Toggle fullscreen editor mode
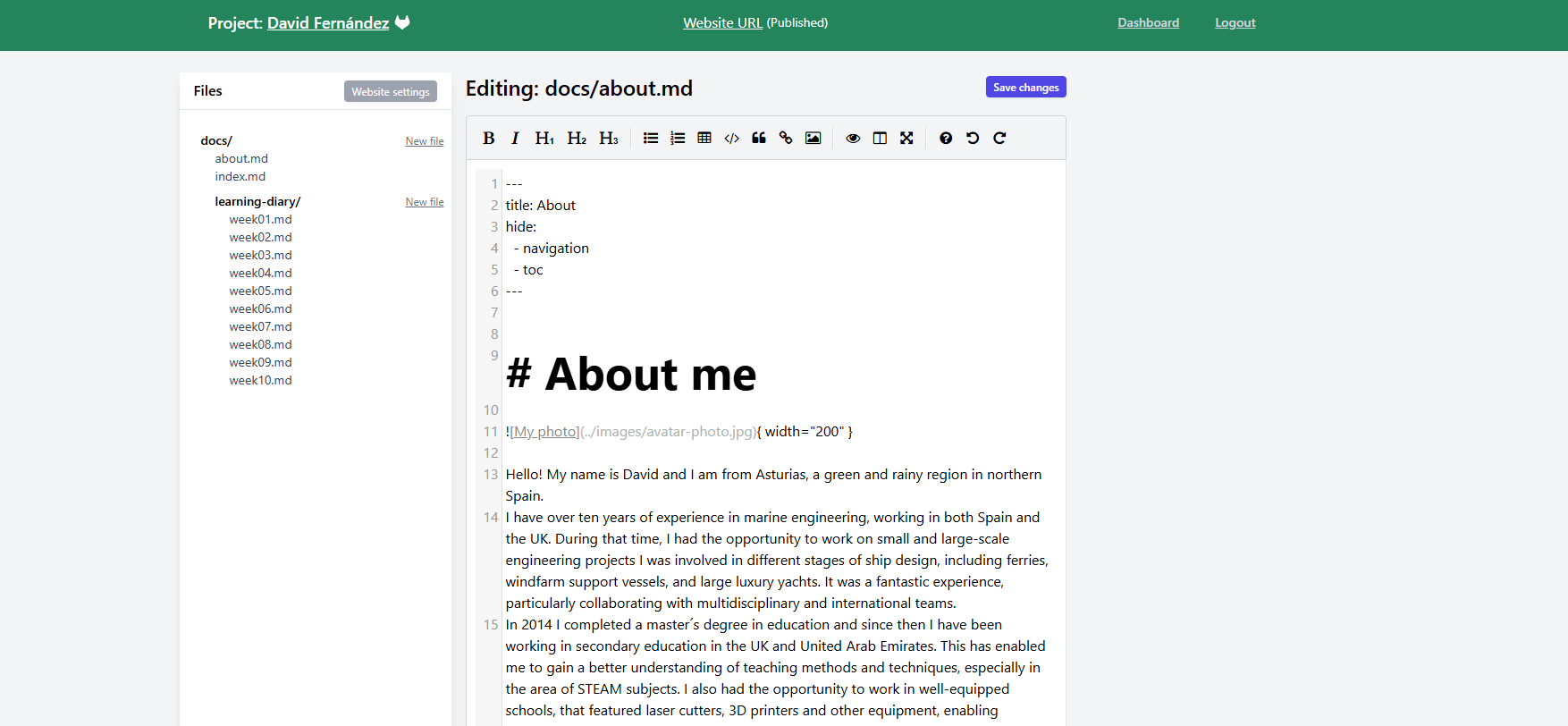 pyautogui.click(x=906, y=138)
